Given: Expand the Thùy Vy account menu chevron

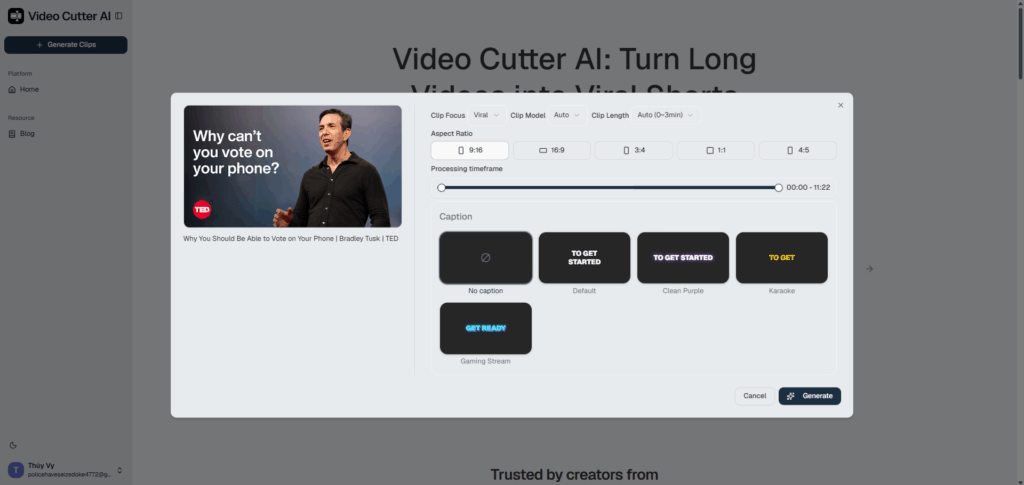Looking at the screenshot, I should pos(120,470).
